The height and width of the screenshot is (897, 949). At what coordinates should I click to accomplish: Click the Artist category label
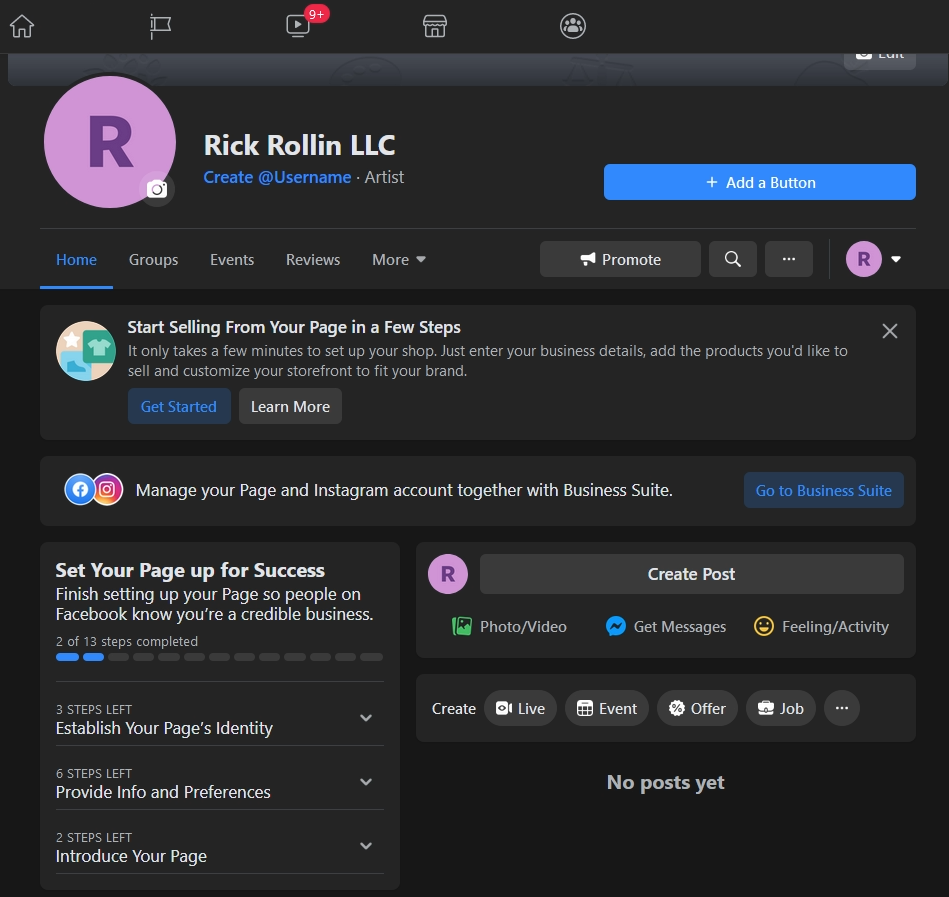click(x=384, y=177)
